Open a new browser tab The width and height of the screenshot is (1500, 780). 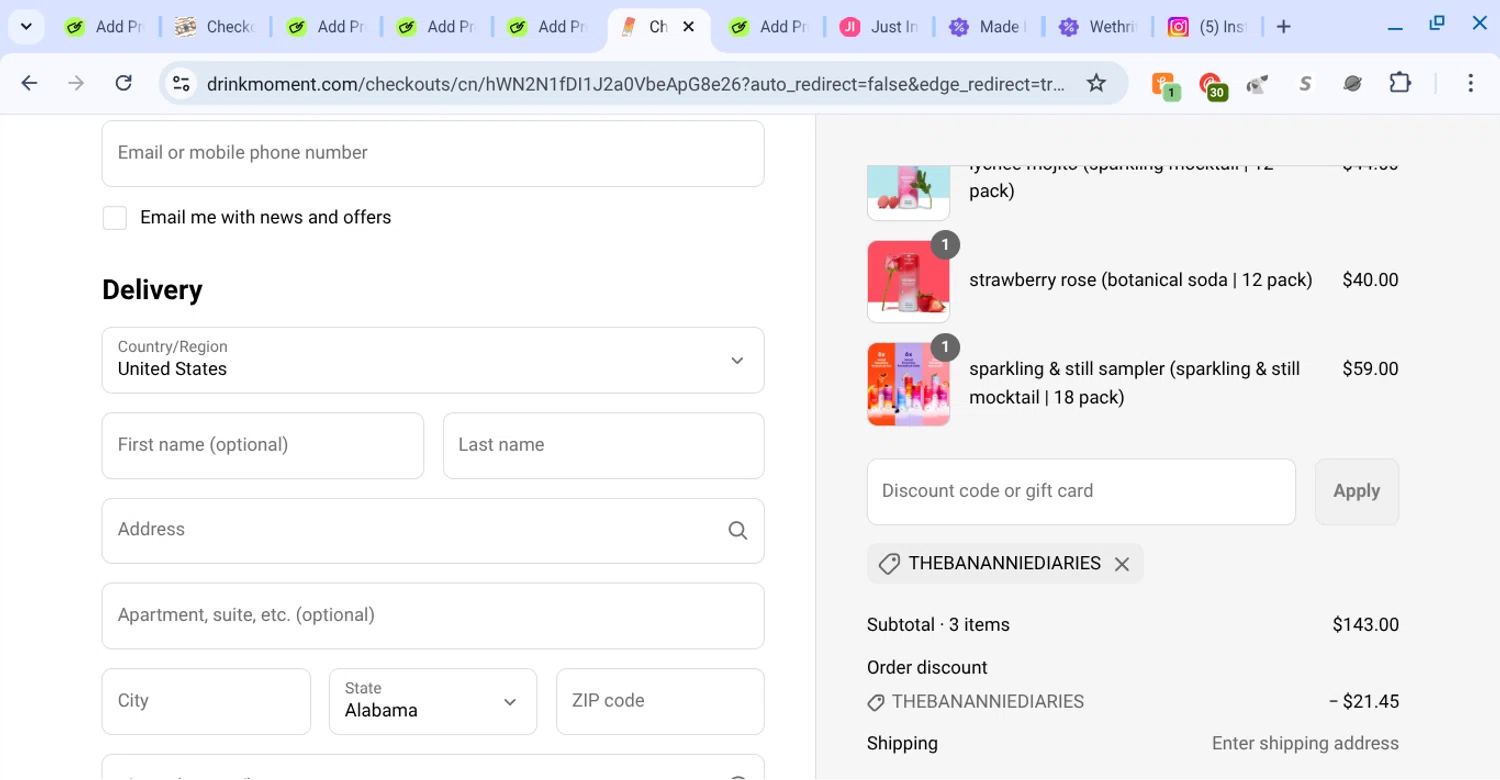click(x=1284, y=27)
